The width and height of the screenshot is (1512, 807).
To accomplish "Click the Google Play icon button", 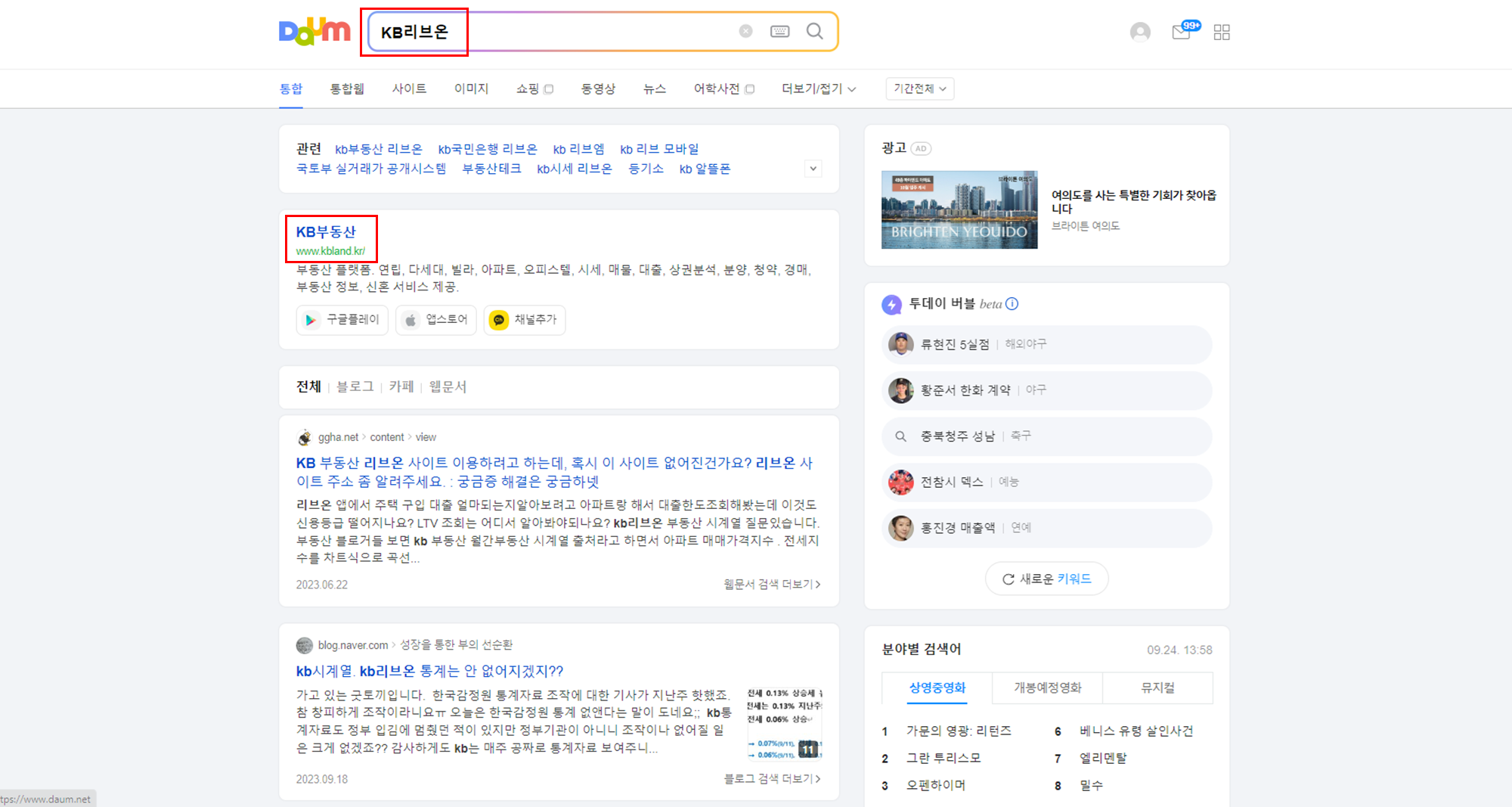I will [342, 320].
